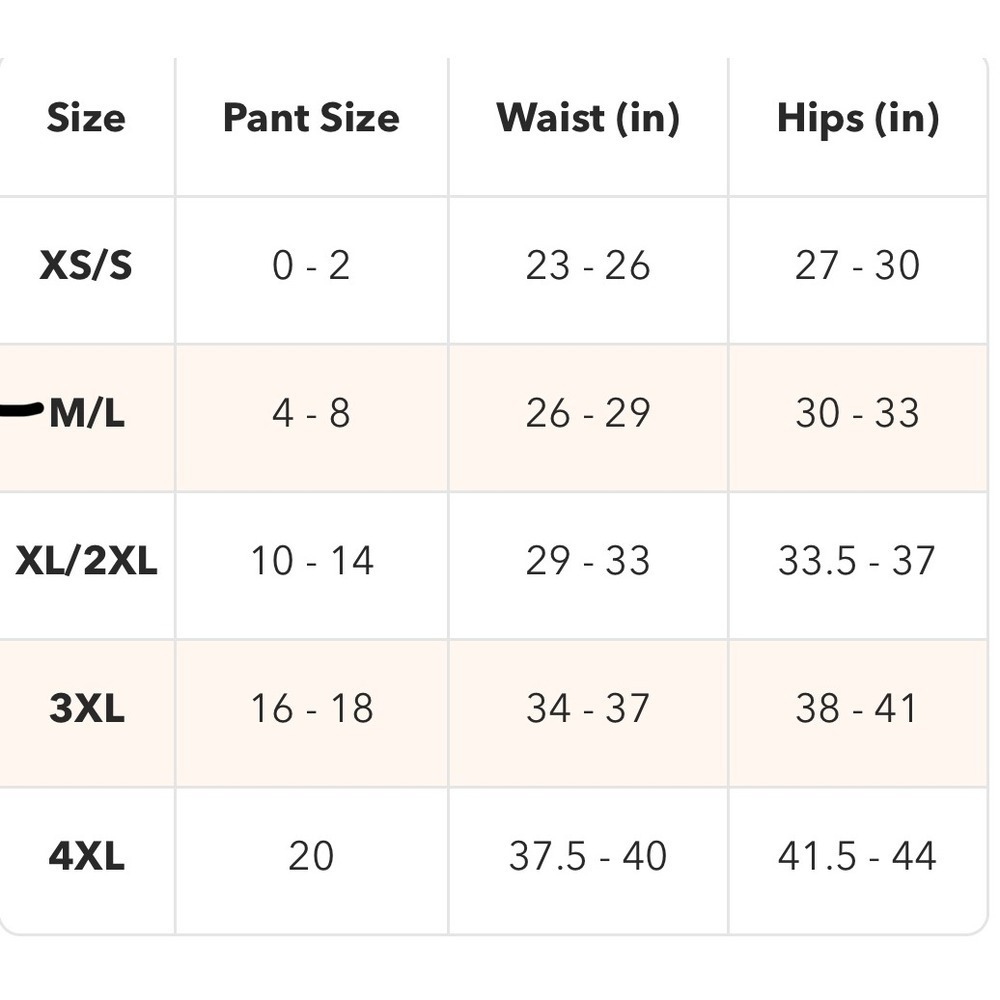
Task: Click hips value 33.5 - 37
Action: tap(858, 561)
